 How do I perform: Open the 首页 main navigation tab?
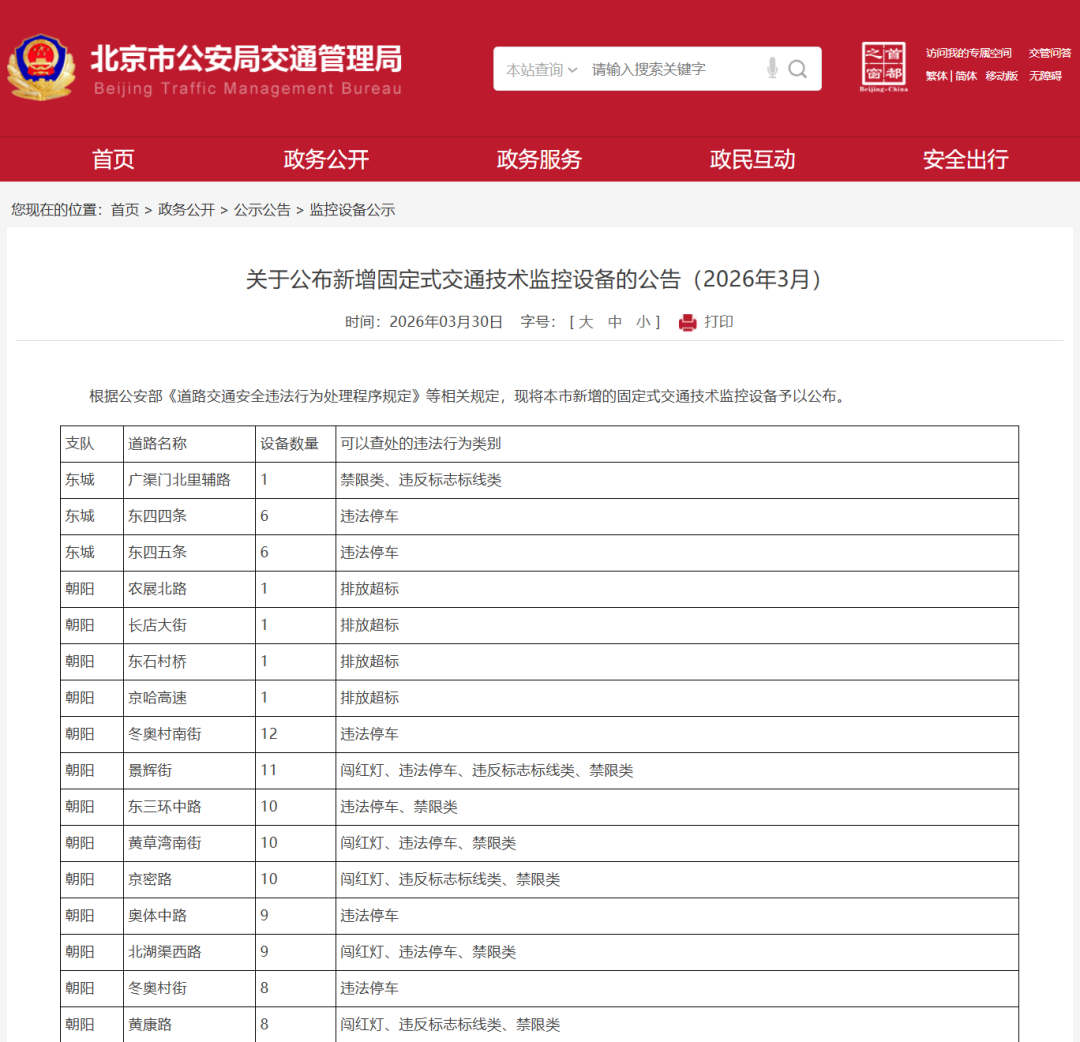(x=113, y=159)
